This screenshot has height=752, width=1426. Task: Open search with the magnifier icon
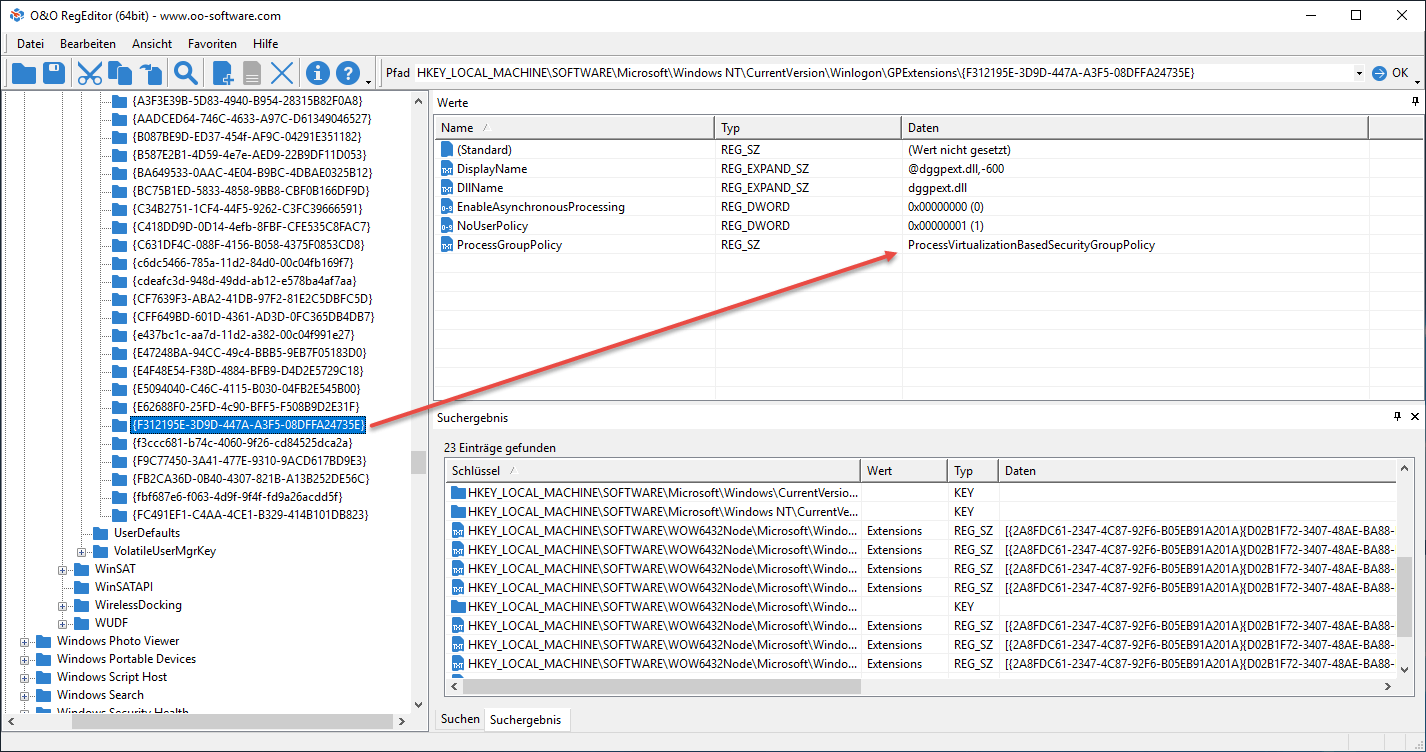[x=185, y=73]
